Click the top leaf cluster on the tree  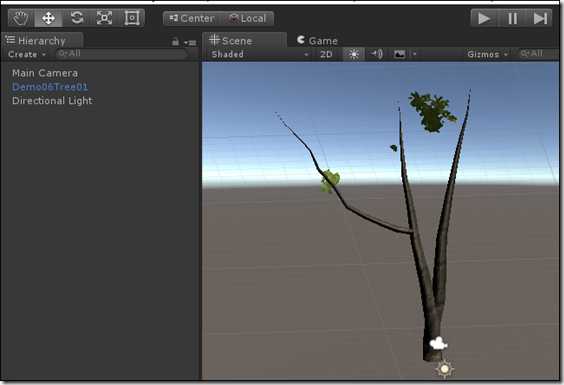[432, 112]
